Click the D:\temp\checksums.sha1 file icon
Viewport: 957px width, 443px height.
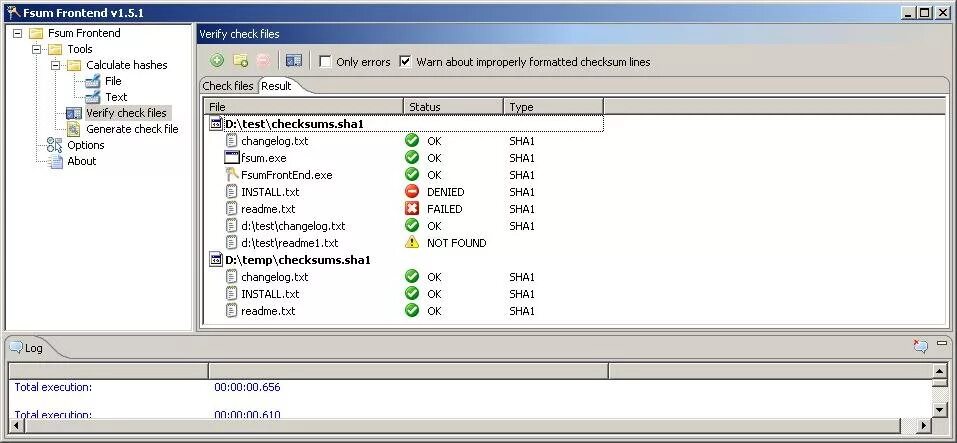tap(215, 260)
